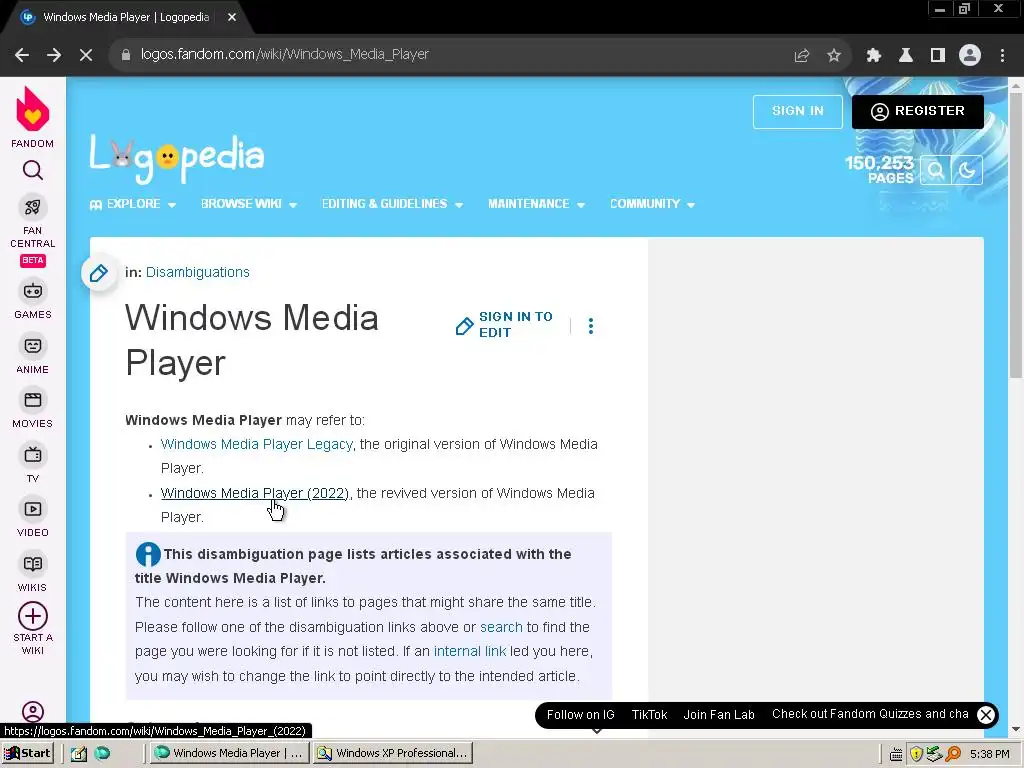Click the Start a Wiki plus icon
1024x768 pixels.
point(33,616)
